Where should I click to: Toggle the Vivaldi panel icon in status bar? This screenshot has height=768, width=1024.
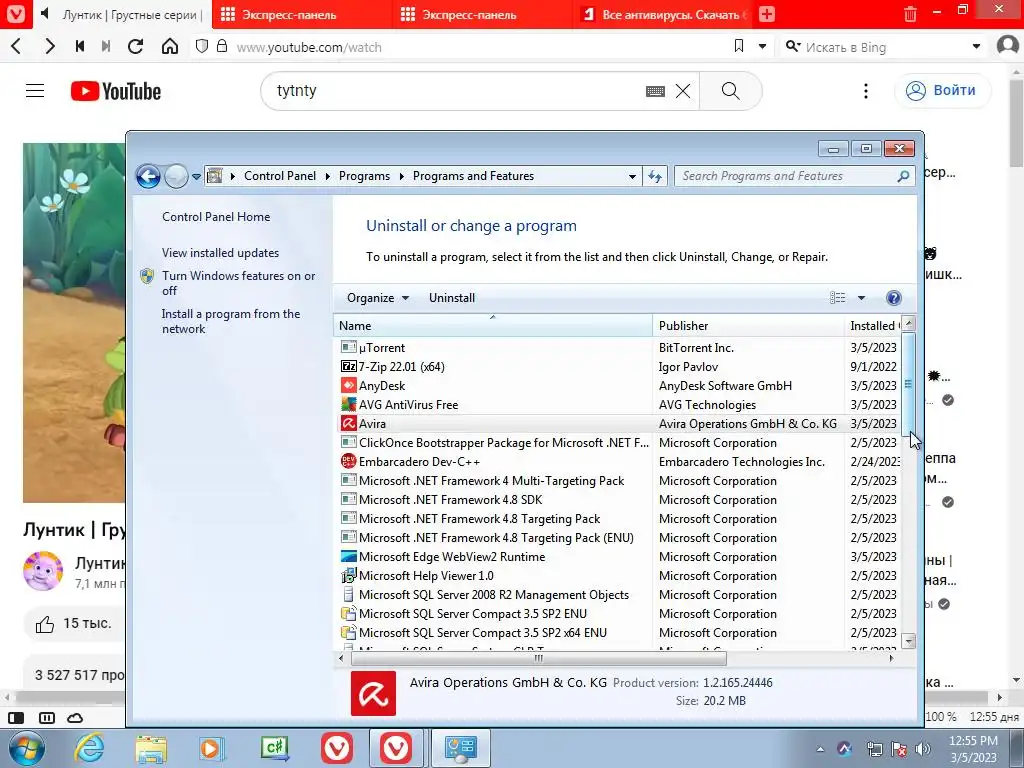click(16, 718)
